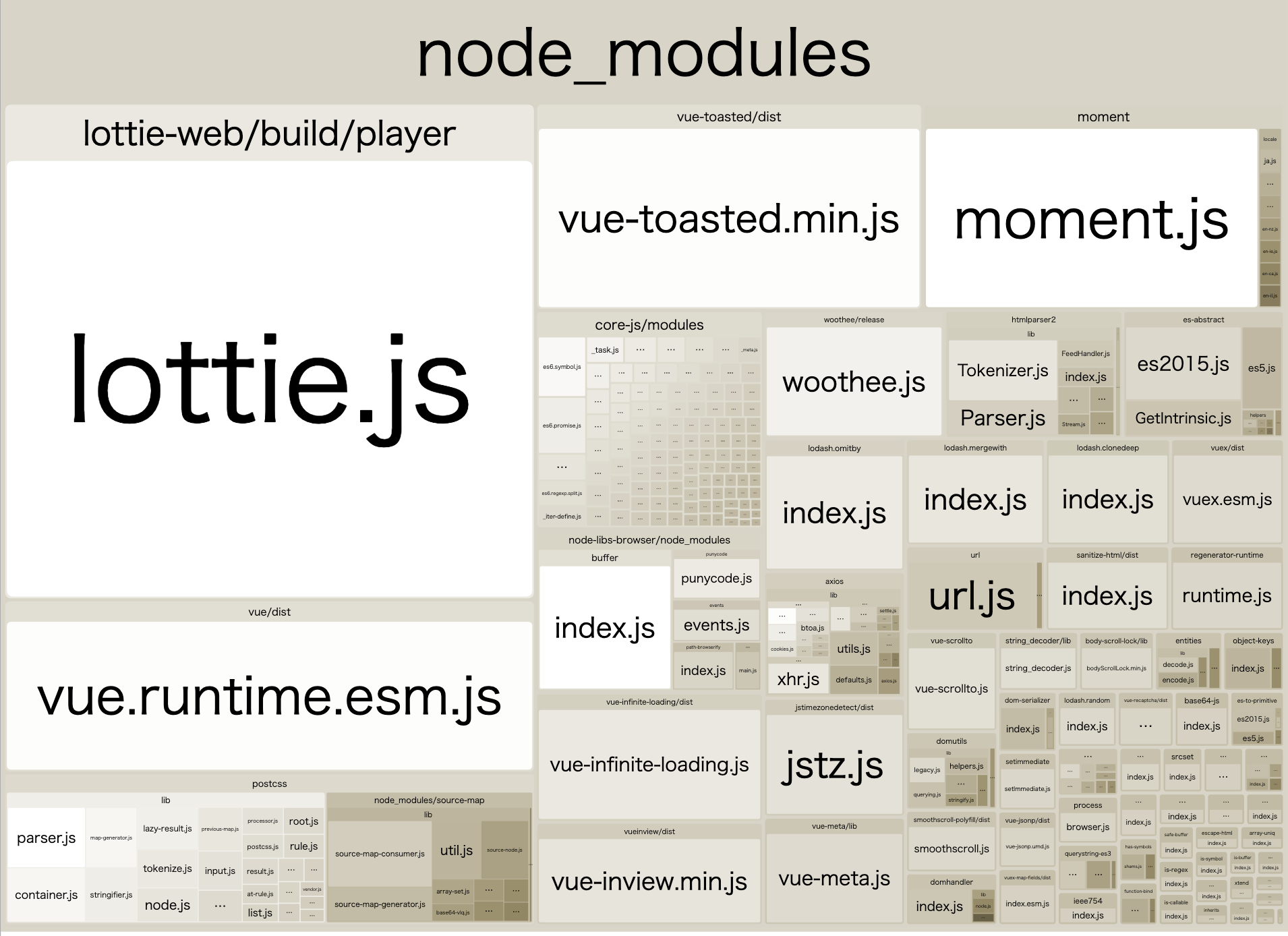Click the _task.js block
This screenshot has width=1288, height=936.
pos(605,350)
